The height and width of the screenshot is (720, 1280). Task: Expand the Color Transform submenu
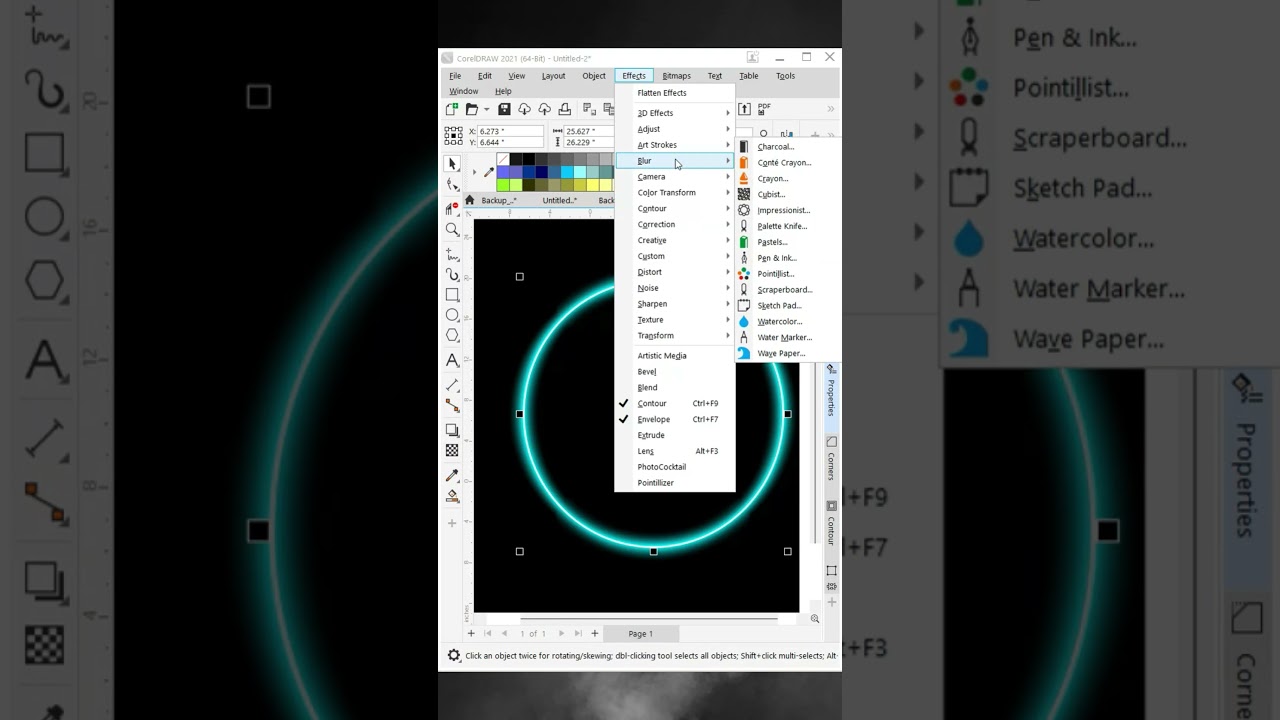(x=675, y=193)
